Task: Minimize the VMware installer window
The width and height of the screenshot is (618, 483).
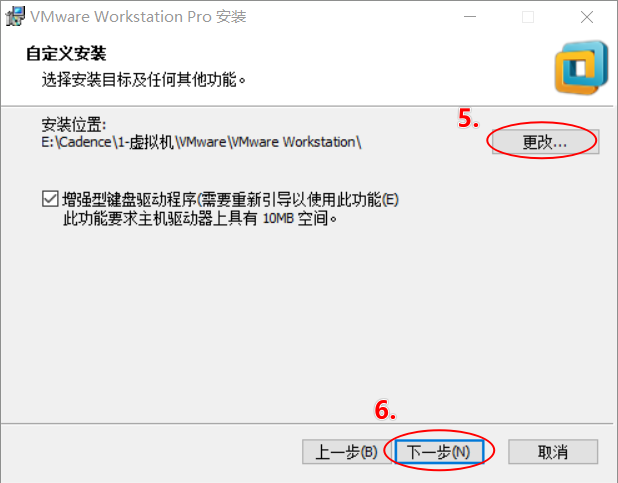Action: click(470, 17)
